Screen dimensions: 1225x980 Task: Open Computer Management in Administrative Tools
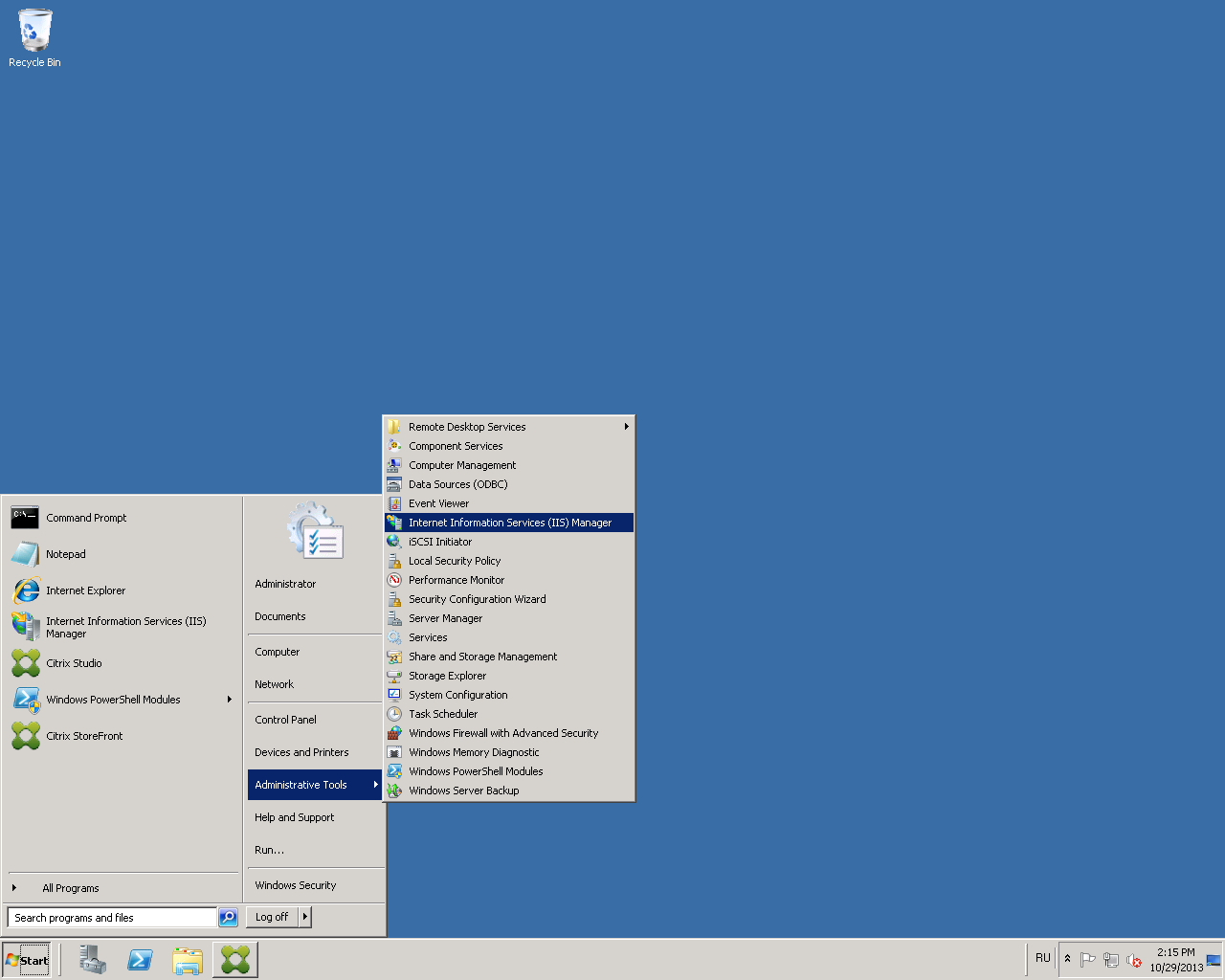[x=509, y=465]
